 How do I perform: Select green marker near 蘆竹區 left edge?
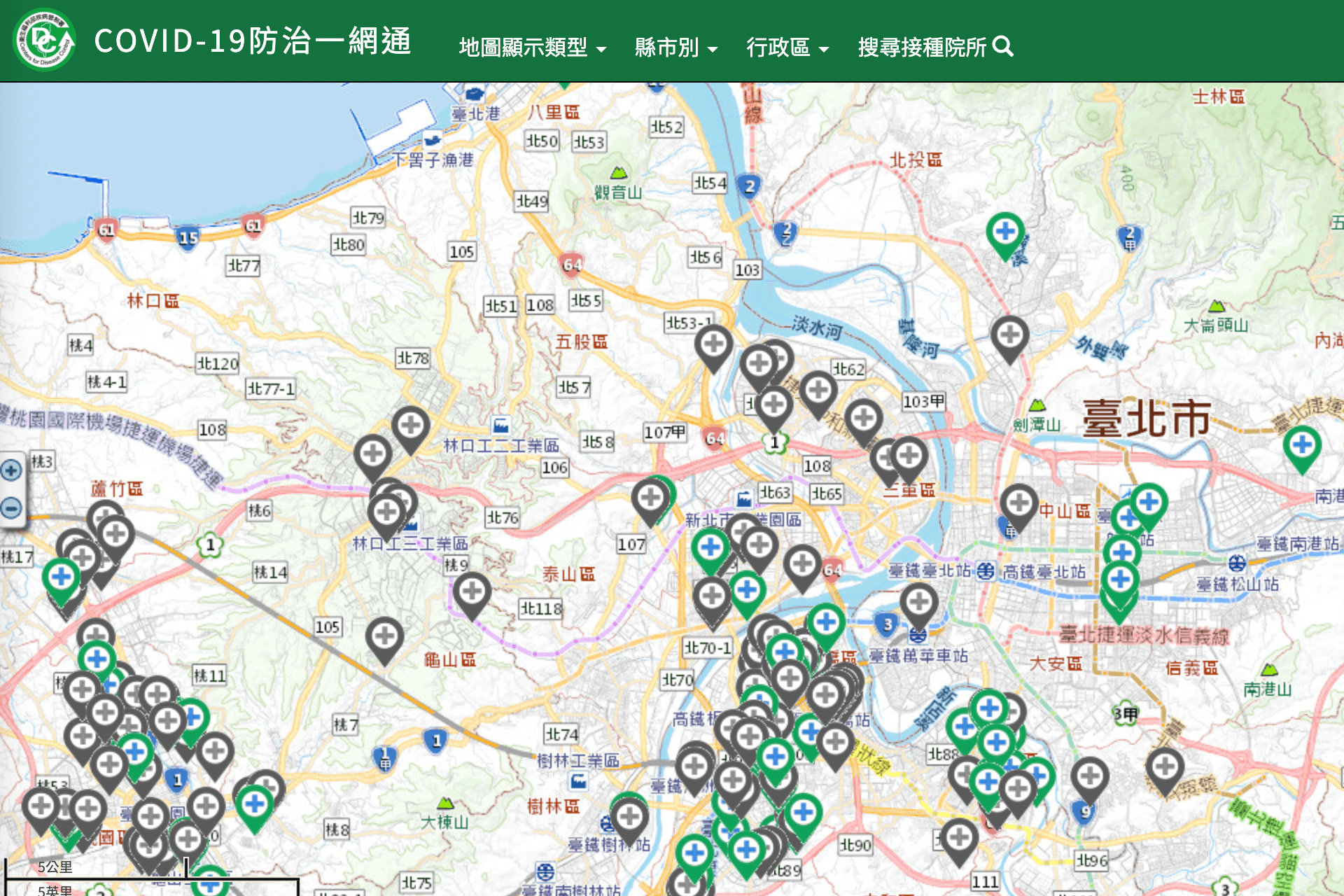tap(61, 577)
